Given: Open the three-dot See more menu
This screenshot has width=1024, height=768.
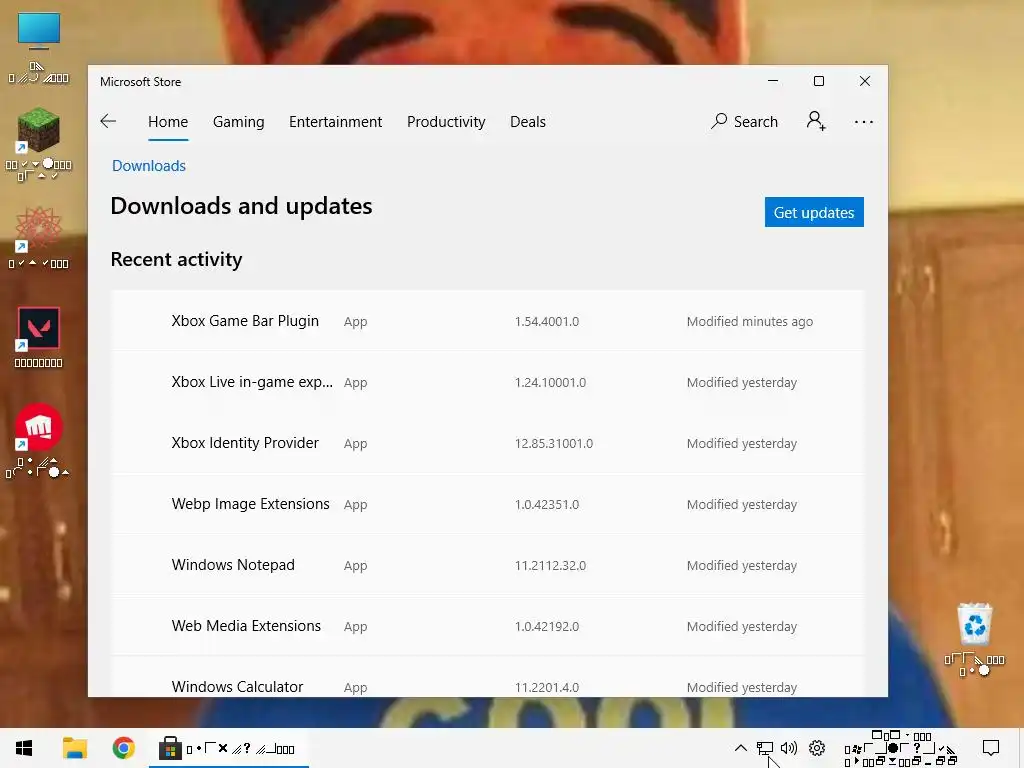Looking at the screenshot, I should [x=863, y=122].
